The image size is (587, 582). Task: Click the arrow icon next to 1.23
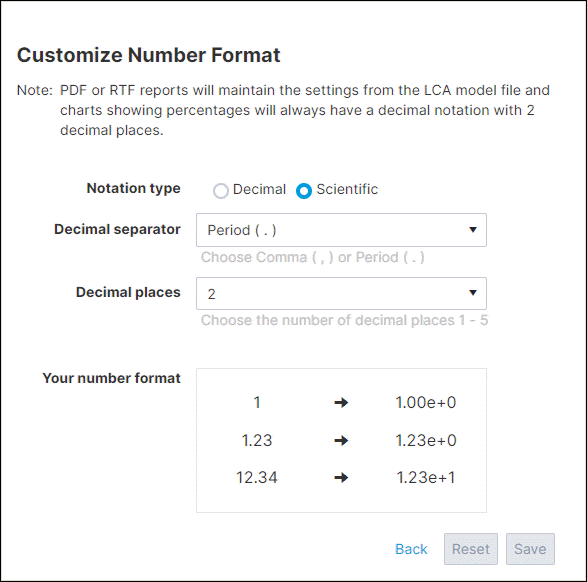point(341,441)
